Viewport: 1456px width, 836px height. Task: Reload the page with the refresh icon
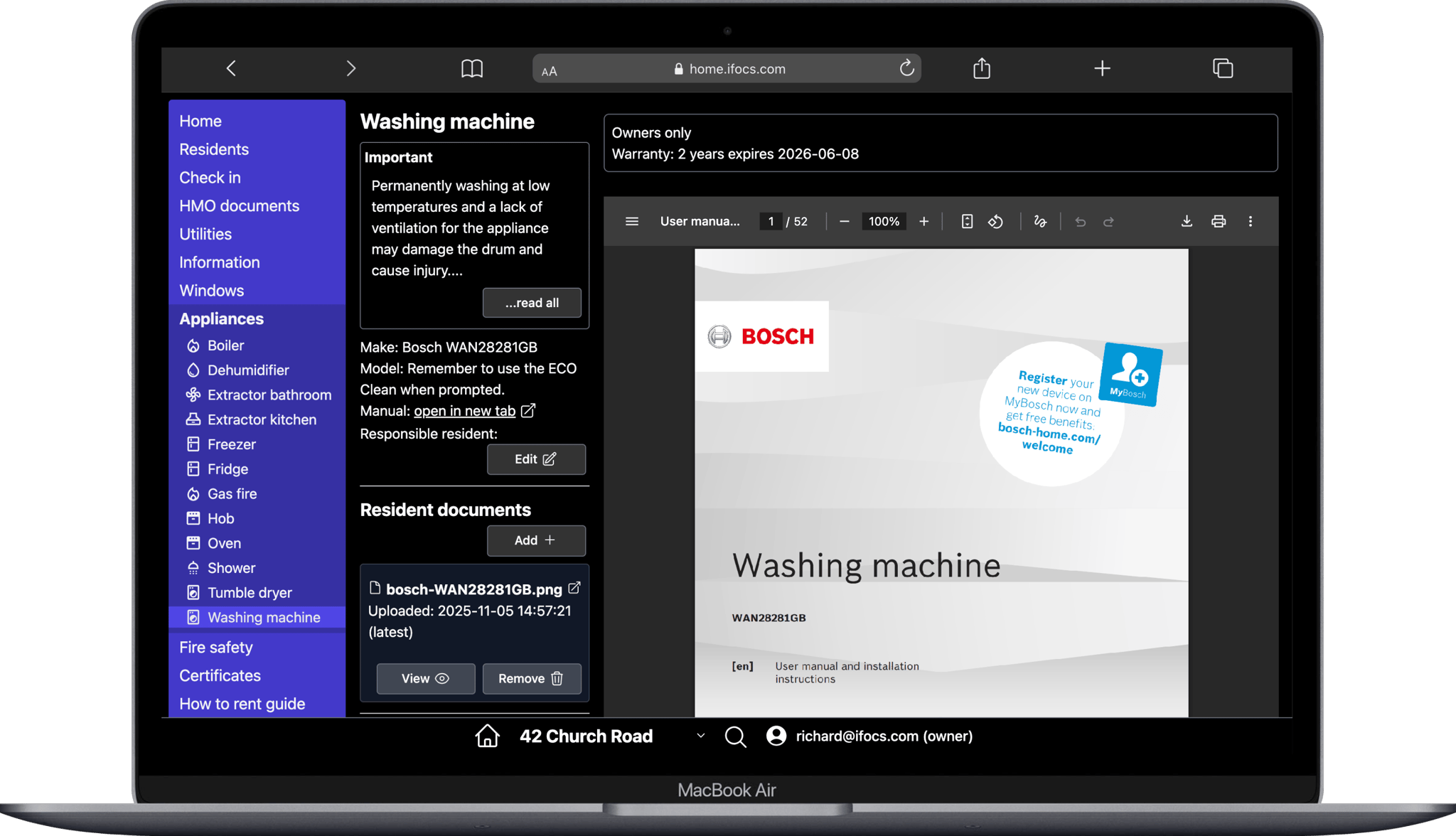(x=906, y=68)
